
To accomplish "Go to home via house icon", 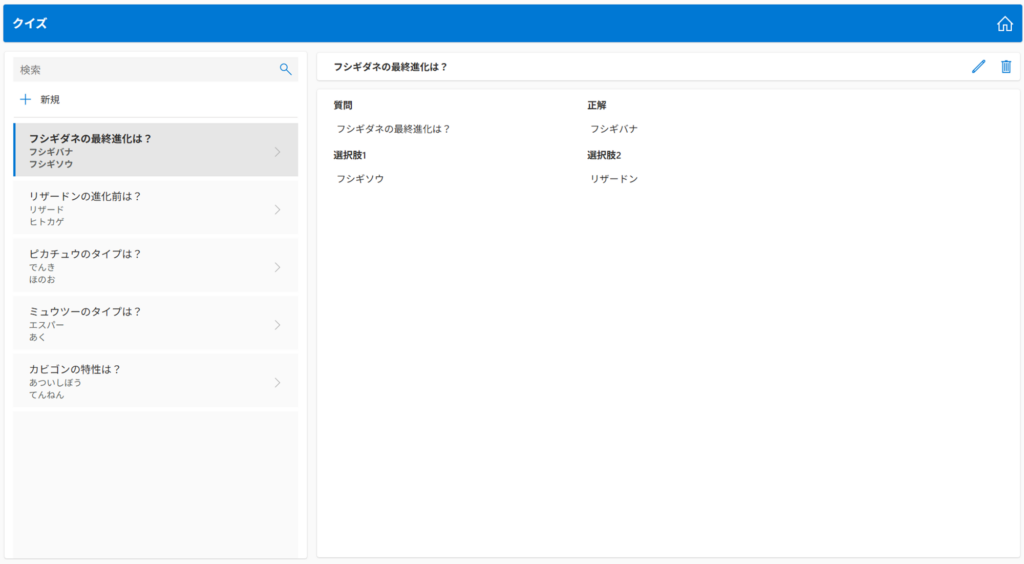I will click(x=1004, y=24).
